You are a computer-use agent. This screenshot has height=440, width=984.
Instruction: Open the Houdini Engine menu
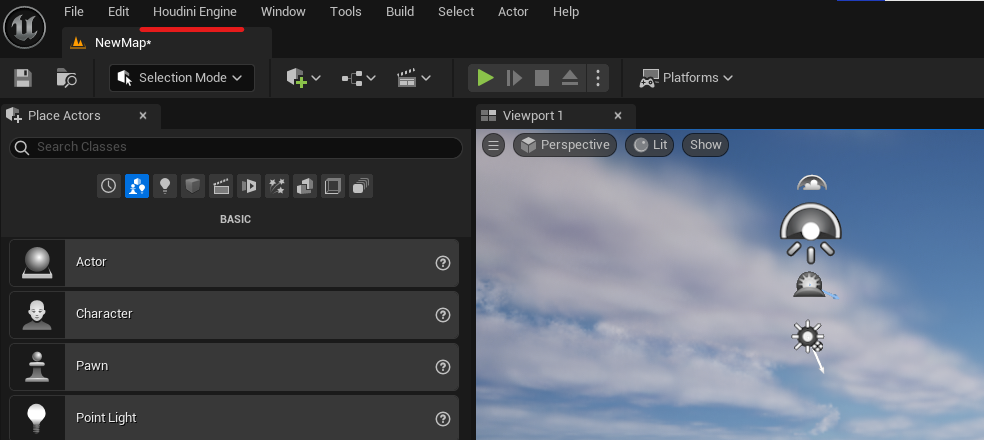coord(195,12)
